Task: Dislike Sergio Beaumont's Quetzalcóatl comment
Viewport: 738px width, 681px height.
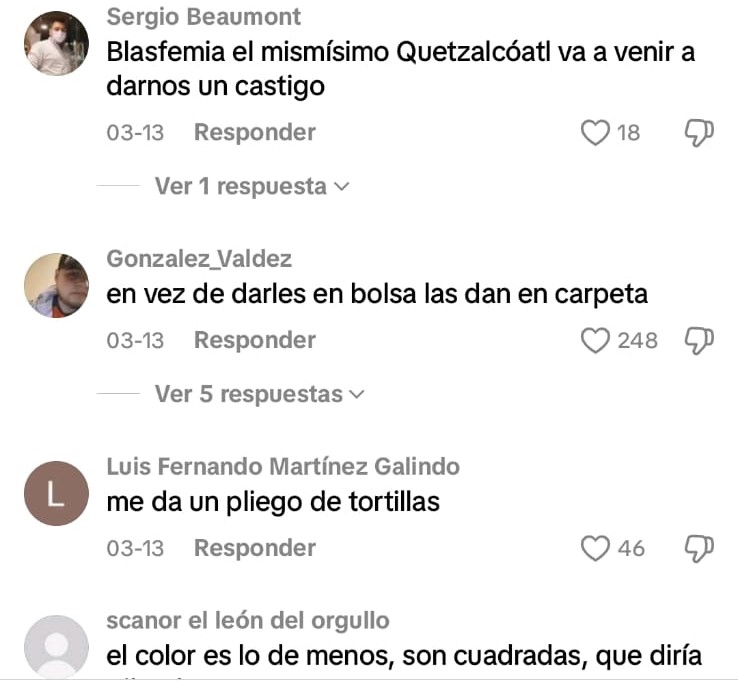Action: point(699,133)
